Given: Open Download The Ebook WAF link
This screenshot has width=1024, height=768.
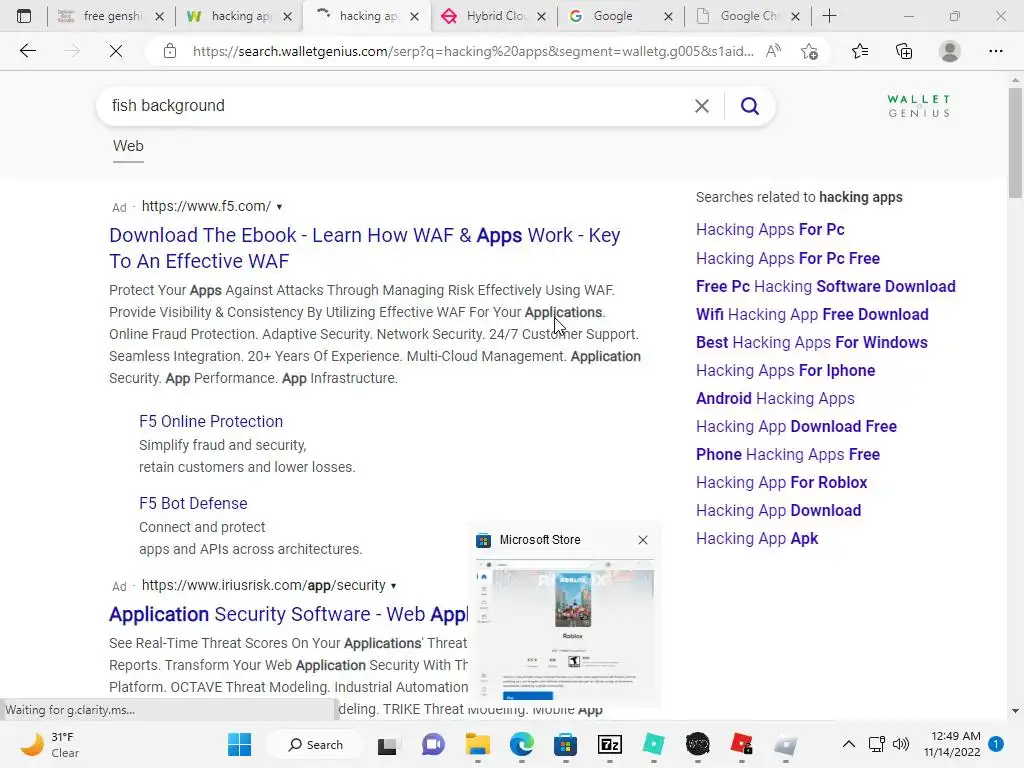Looking at the screenshot, I should (x=364, y=248).
